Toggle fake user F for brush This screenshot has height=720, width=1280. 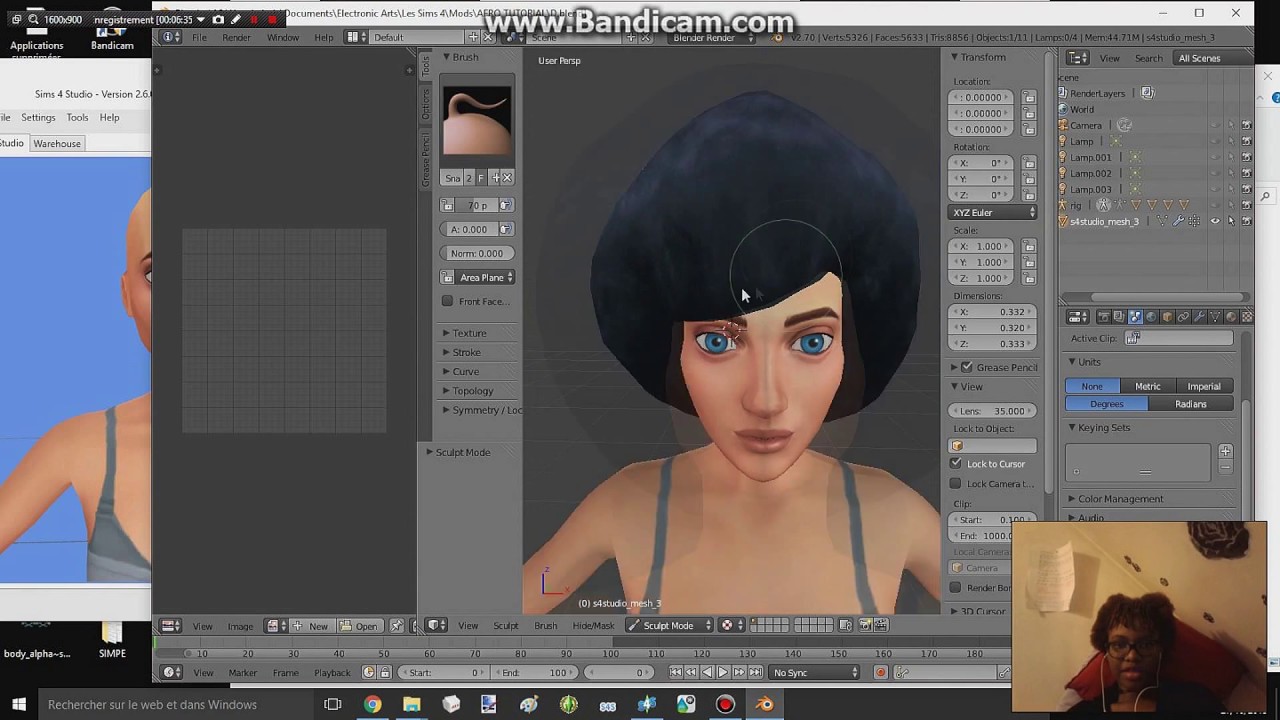tap(481, 178)
